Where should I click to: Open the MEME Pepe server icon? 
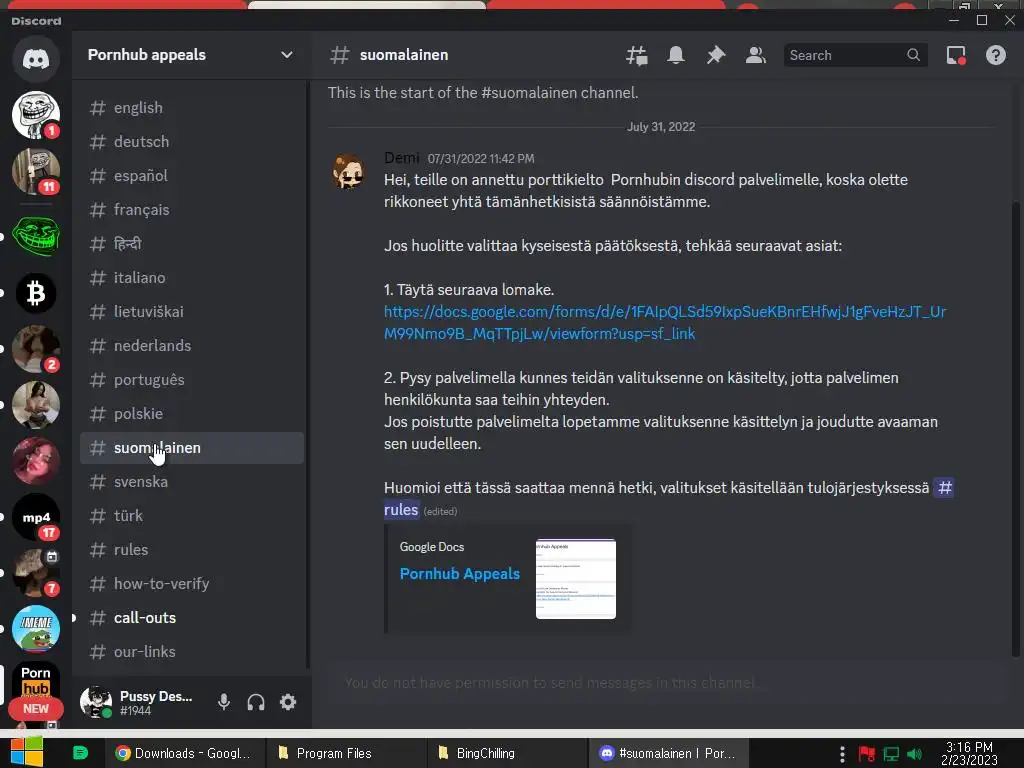pyautogui.click(x=36, y=630)
